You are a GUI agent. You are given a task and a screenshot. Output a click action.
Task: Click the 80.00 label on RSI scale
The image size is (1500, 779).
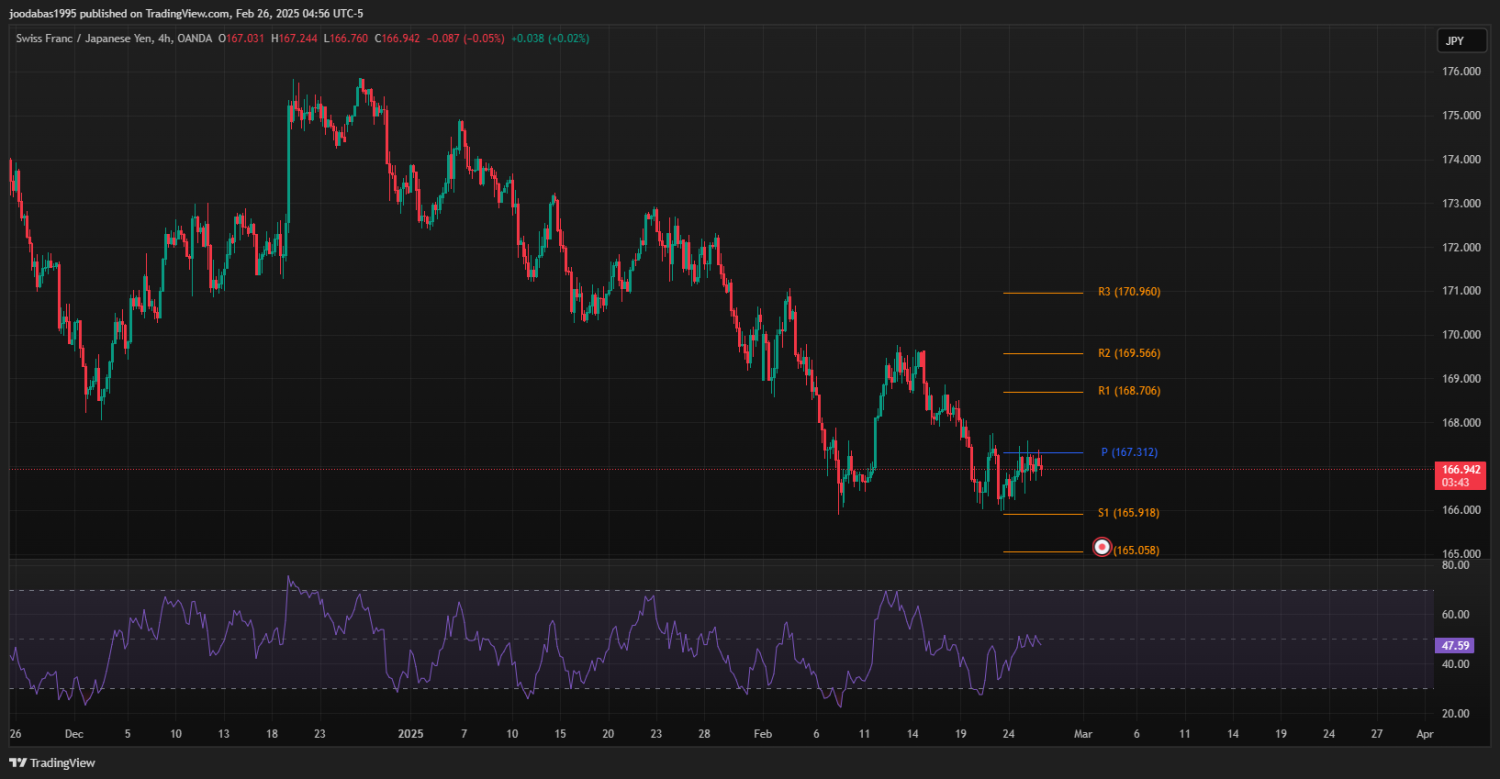tap(1455, 565)
